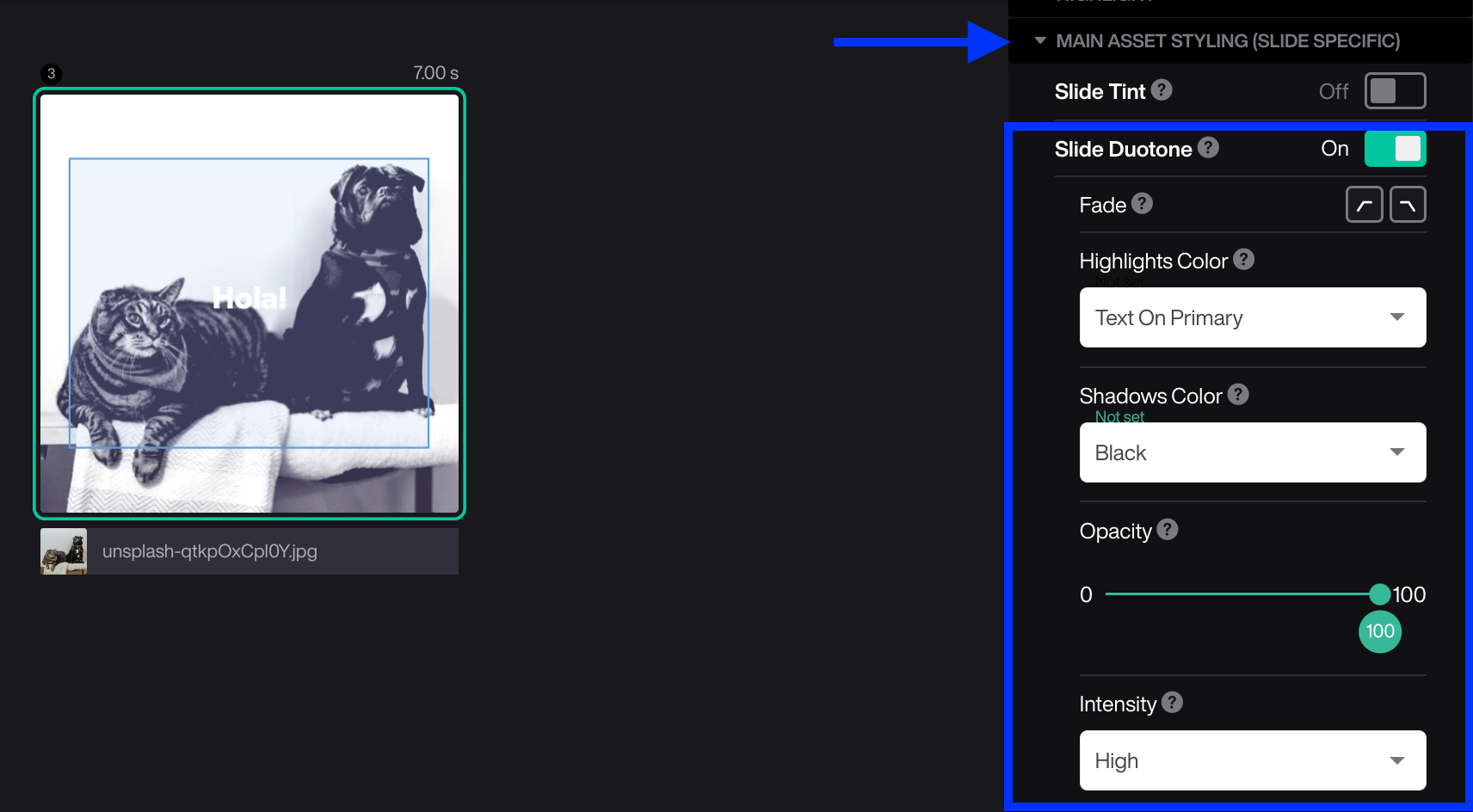This screenshot has height=812, width=1473.
Task: Click the small cat and dog asset thumbnail
Action: pyautogui.click(x=64, y=551)
